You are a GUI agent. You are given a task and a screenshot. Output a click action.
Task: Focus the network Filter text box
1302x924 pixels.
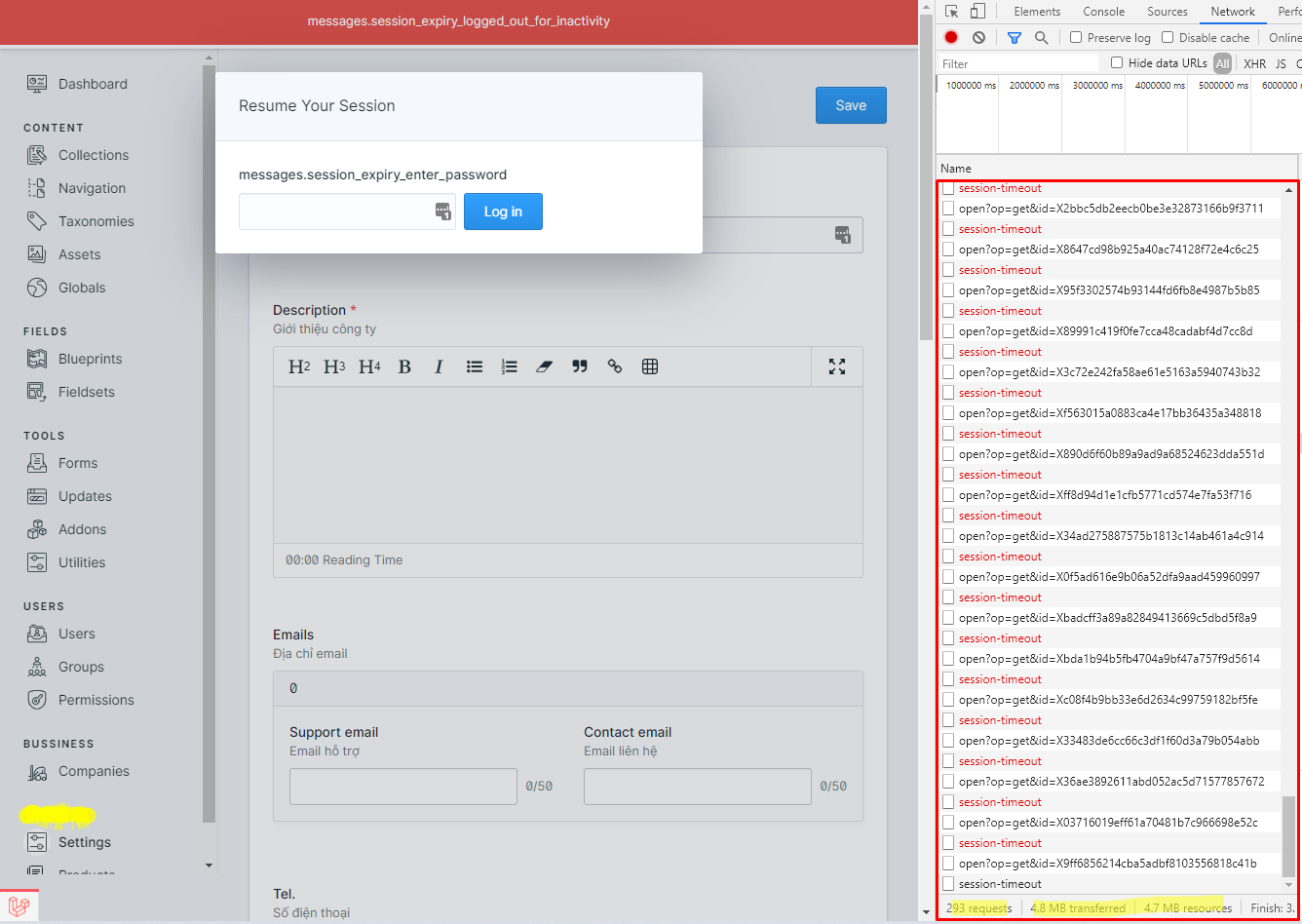pyautogui.click(x=1018, y=63)
